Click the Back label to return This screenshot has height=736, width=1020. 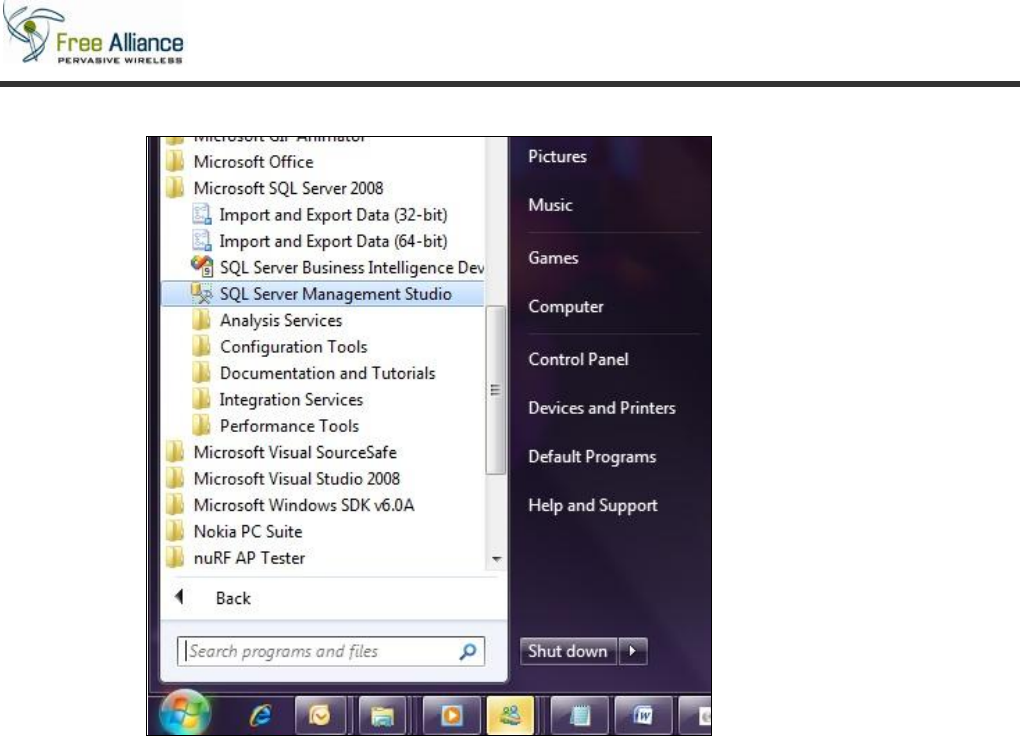click(233, 598)
